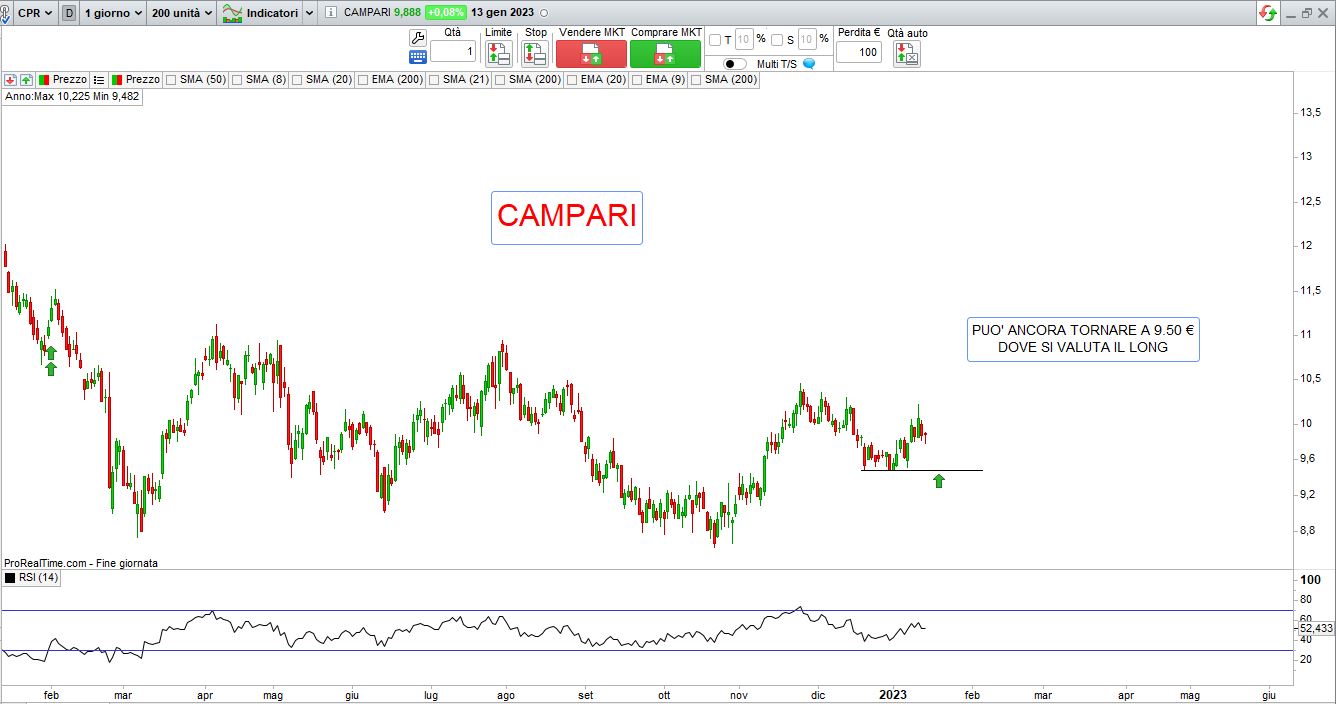
Task: Toggle the Multi T/S switch
Action: [x=736, y=63]
